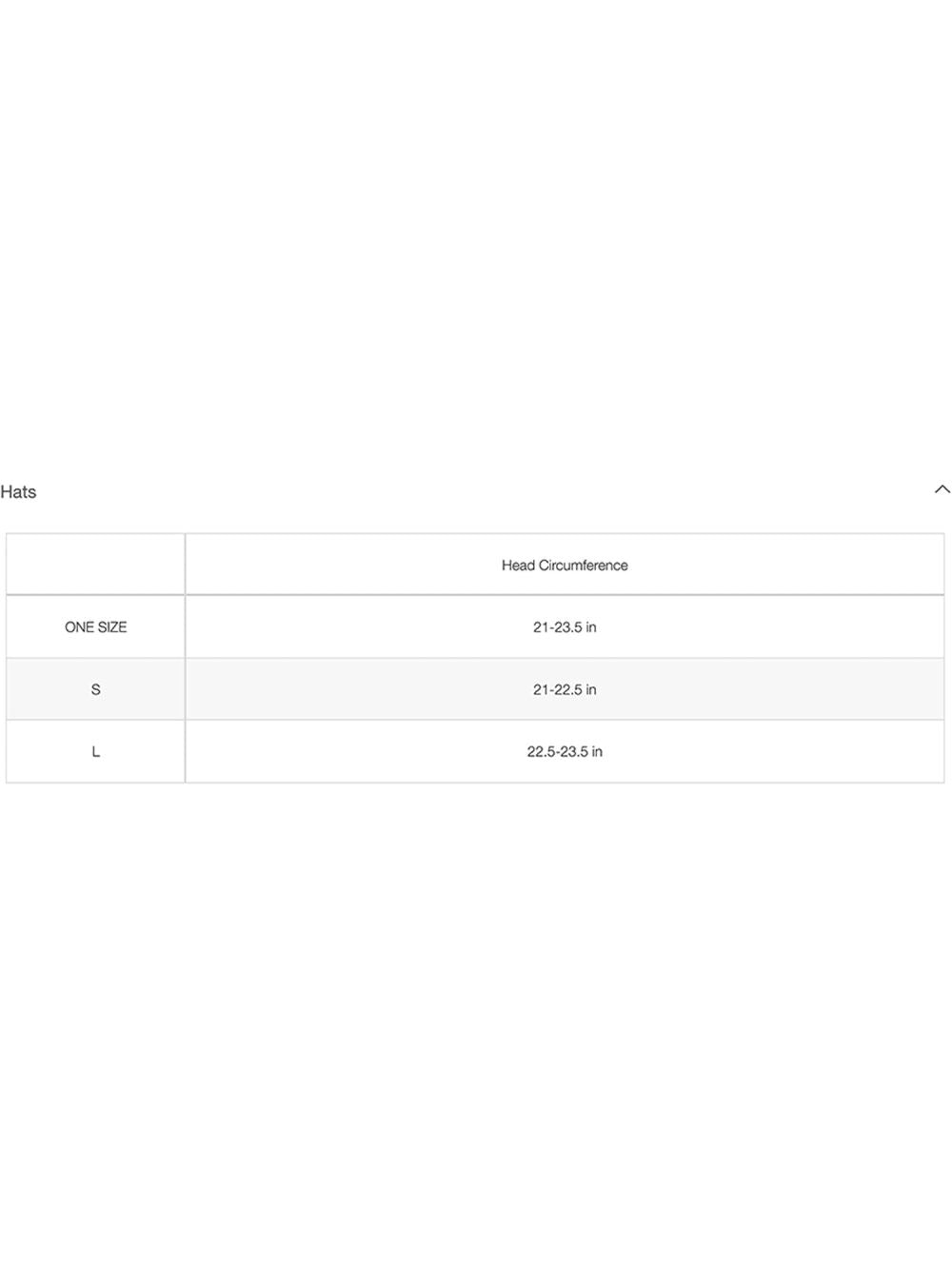Click the text ONE SIZE in the first column
The width and height of the screenshot is (952, 1270).
[95, 627]
